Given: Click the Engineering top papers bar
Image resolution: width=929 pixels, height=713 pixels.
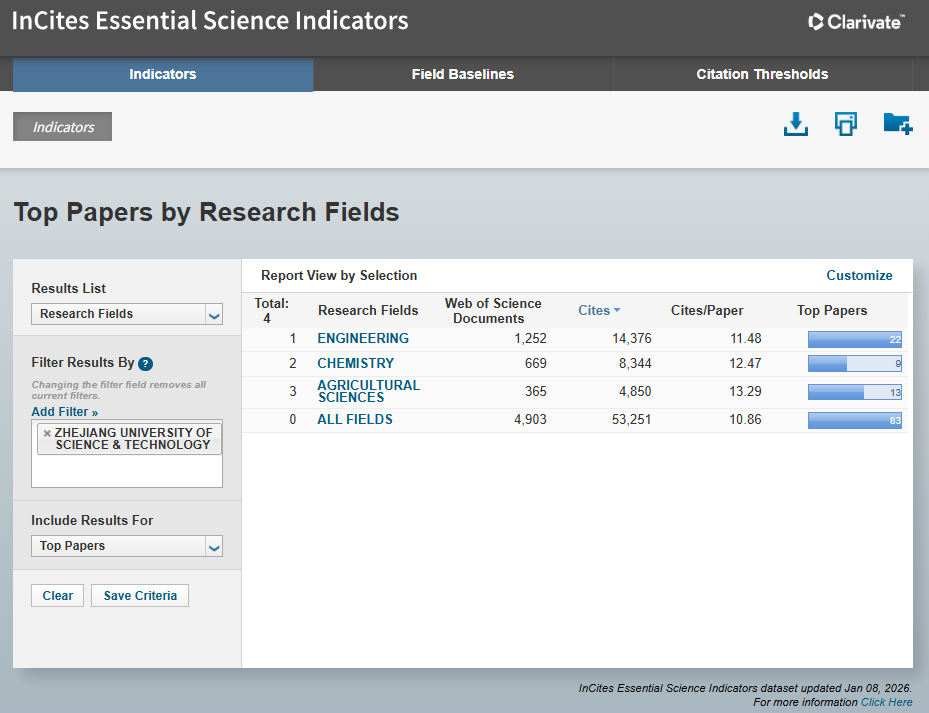Looking at the screenshot, I should coord(854,339).
